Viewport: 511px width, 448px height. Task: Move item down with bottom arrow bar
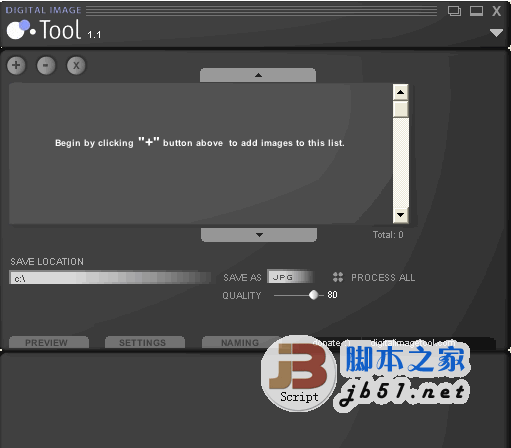(259, 235)
